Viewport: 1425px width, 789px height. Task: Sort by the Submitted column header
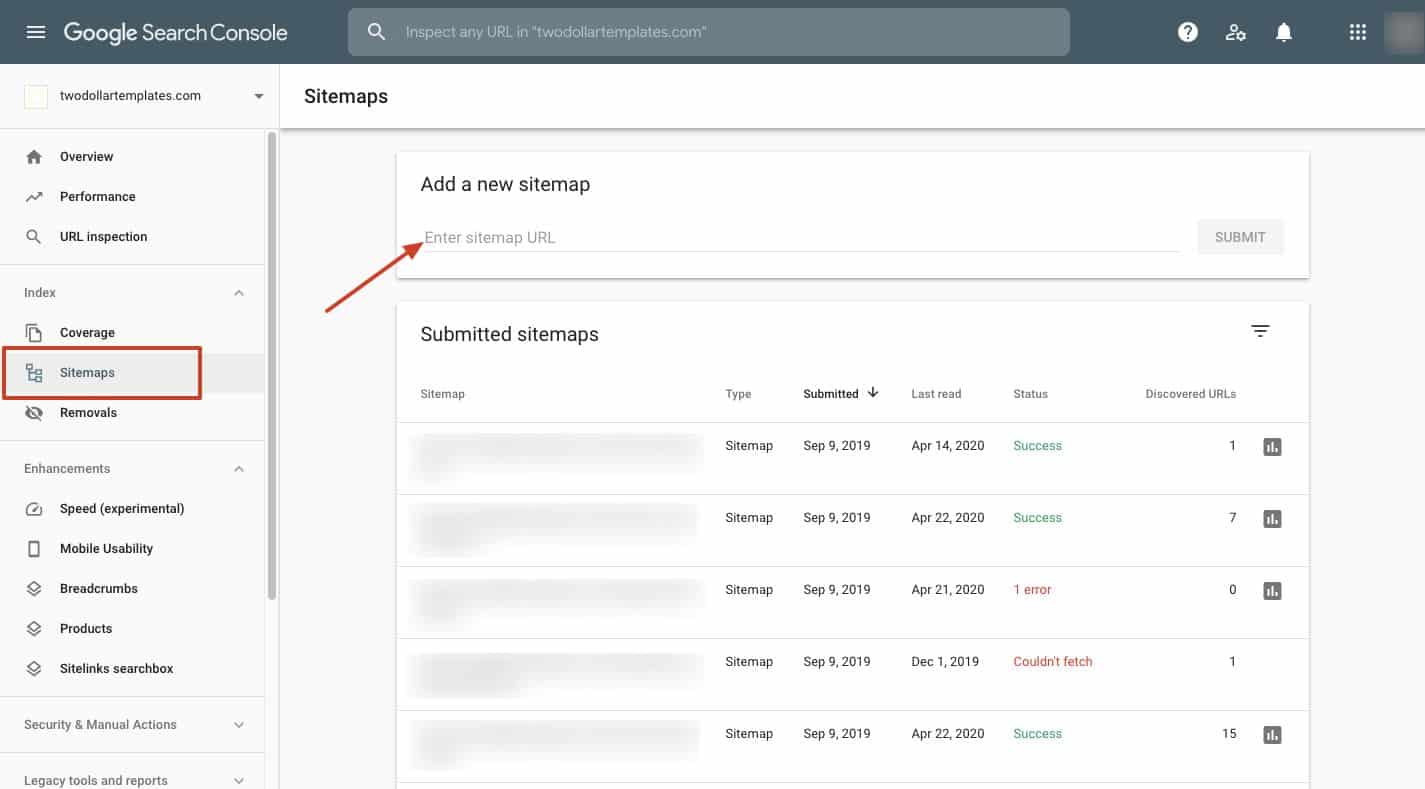(831, 394)
